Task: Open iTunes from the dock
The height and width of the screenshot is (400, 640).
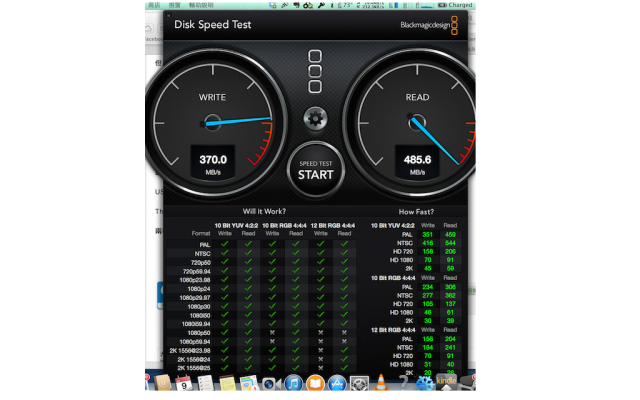Action: pyautogui.click(x=293, y=383)
